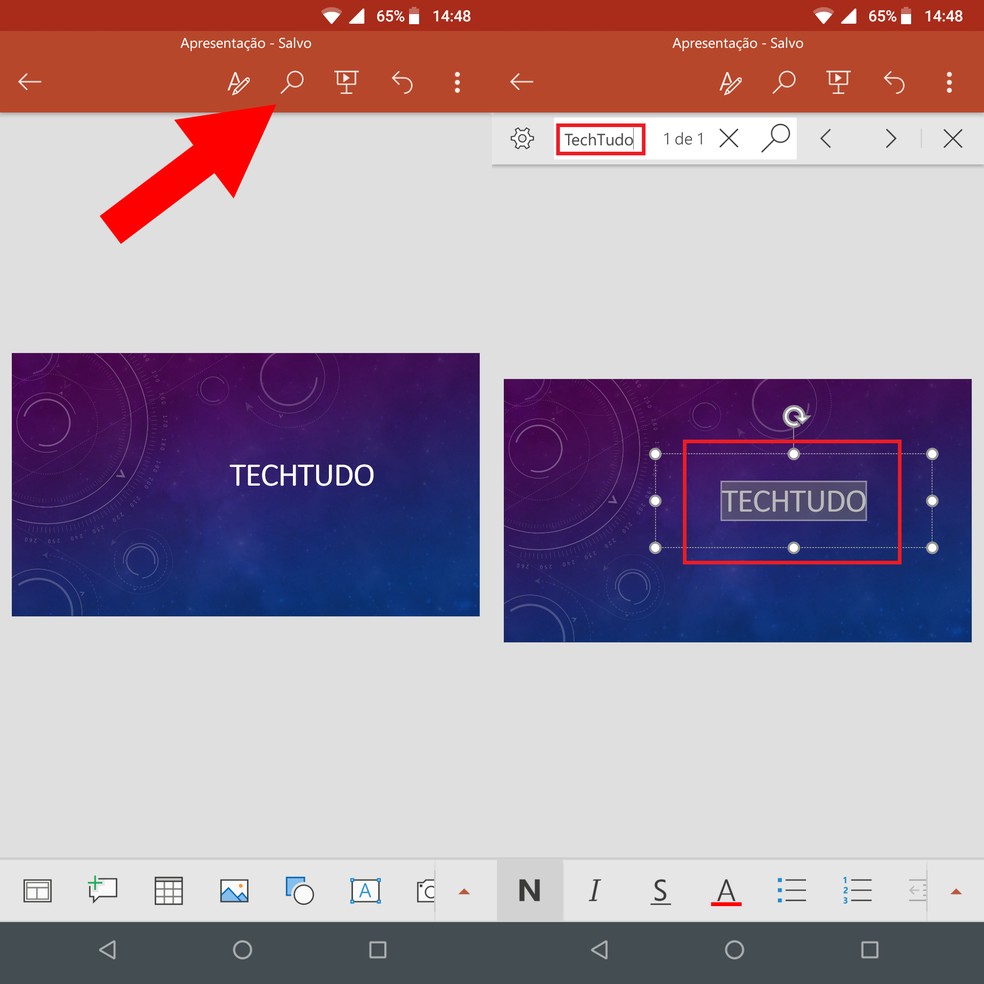Expand more formatting options with red arrow
The image size is (984, 984).
tap(957, 890)
